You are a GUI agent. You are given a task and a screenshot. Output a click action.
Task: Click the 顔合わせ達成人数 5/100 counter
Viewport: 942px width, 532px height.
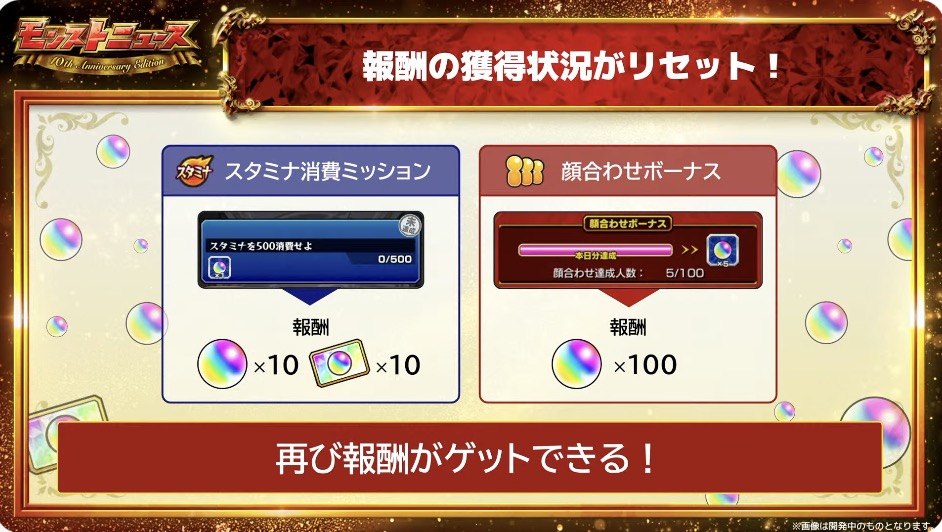tap(628, 273)
